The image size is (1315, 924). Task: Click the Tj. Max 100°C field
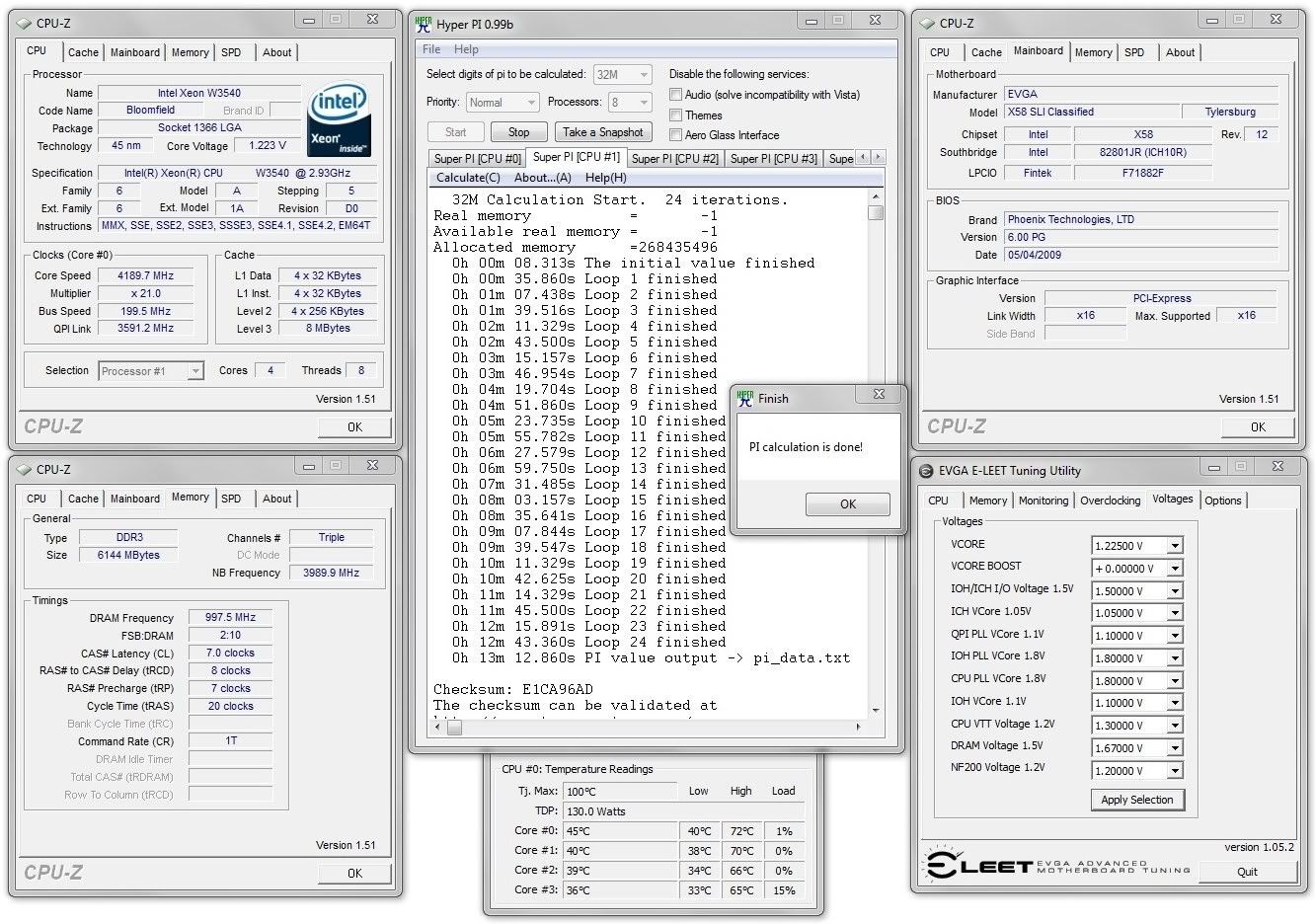[620, 791]
